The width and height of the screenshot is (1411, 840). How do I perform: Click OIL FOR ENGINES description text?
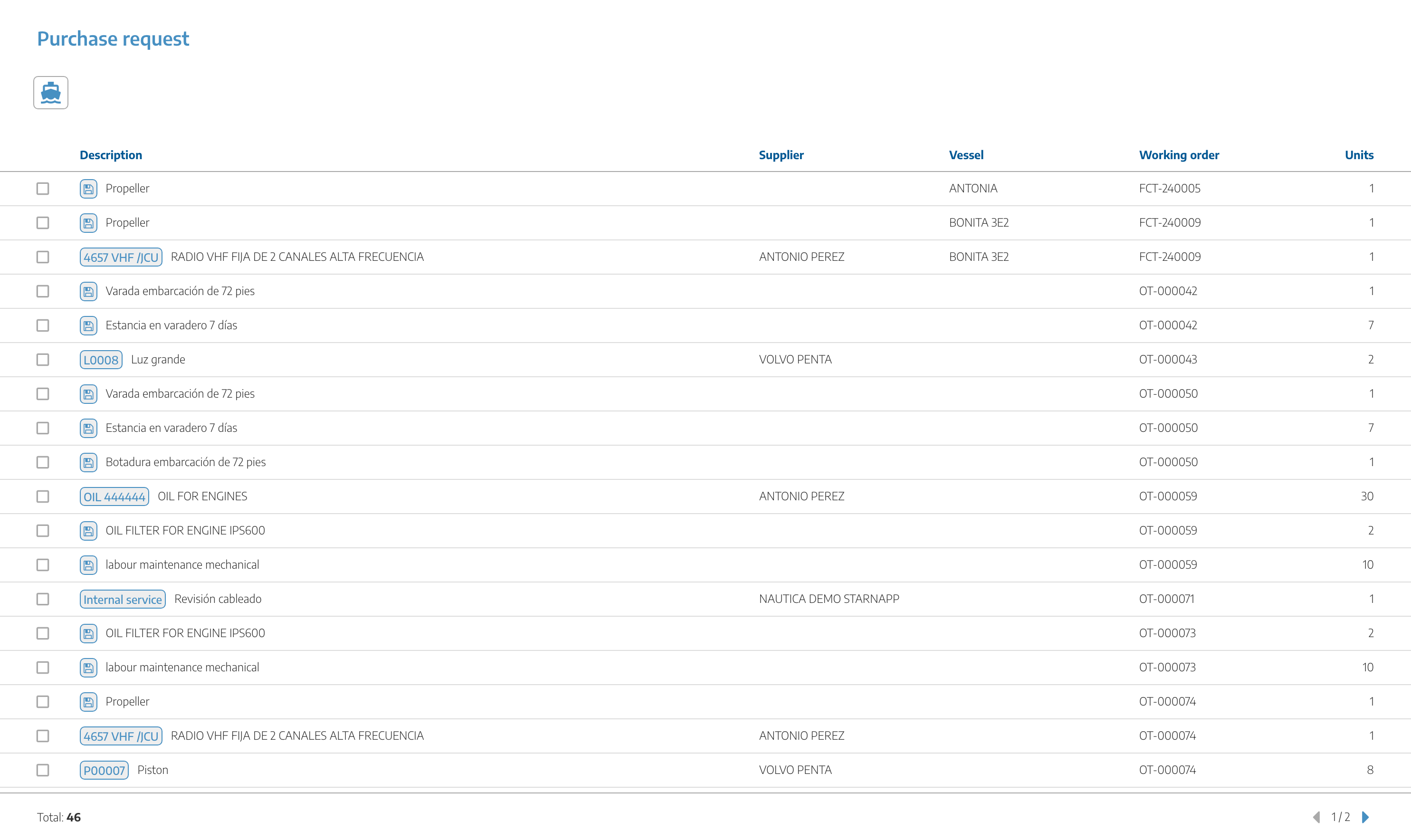202,496
